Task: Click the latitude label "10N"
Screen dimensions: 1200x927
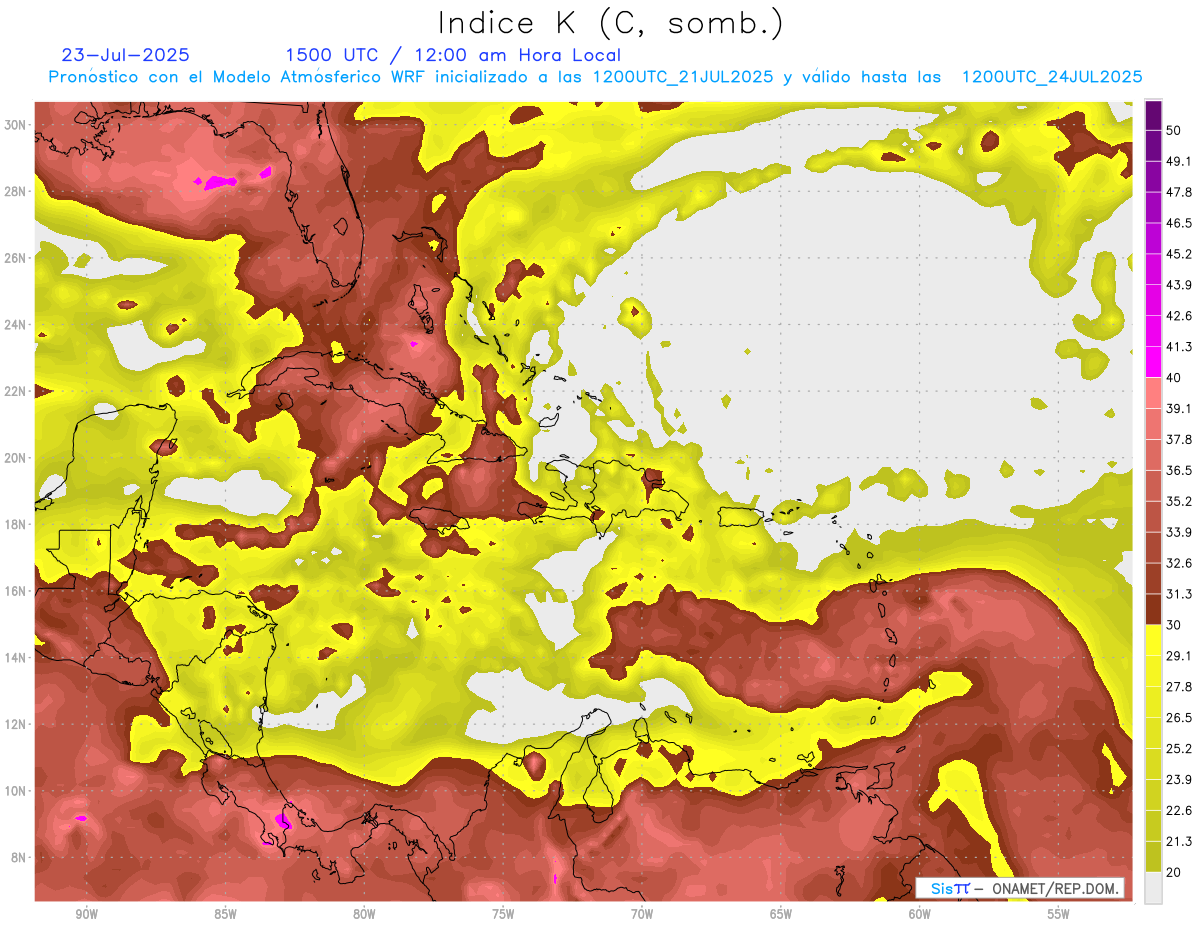Action: coord(16,791)
